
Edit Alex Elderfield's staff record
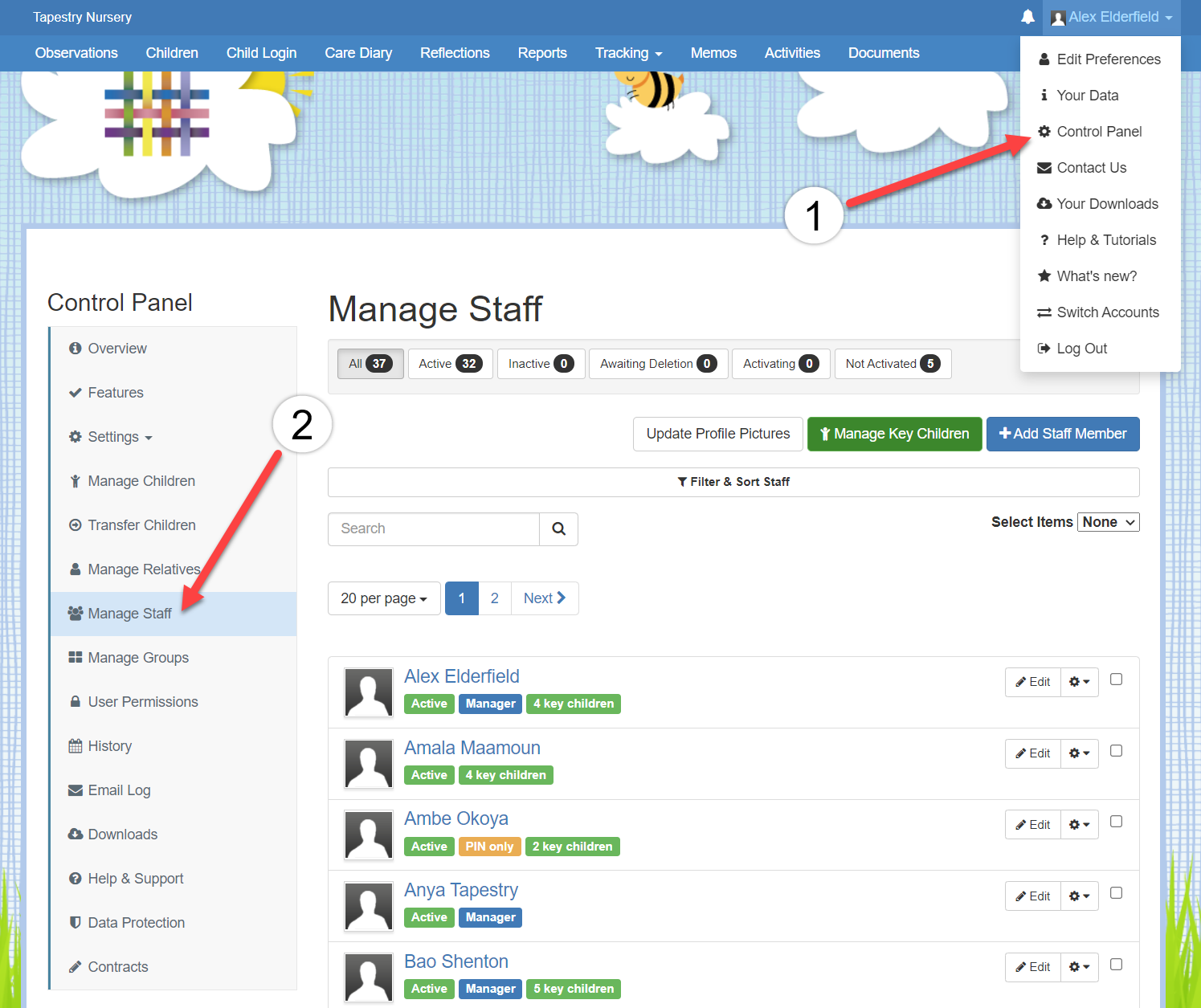[x=1033, y=682]
